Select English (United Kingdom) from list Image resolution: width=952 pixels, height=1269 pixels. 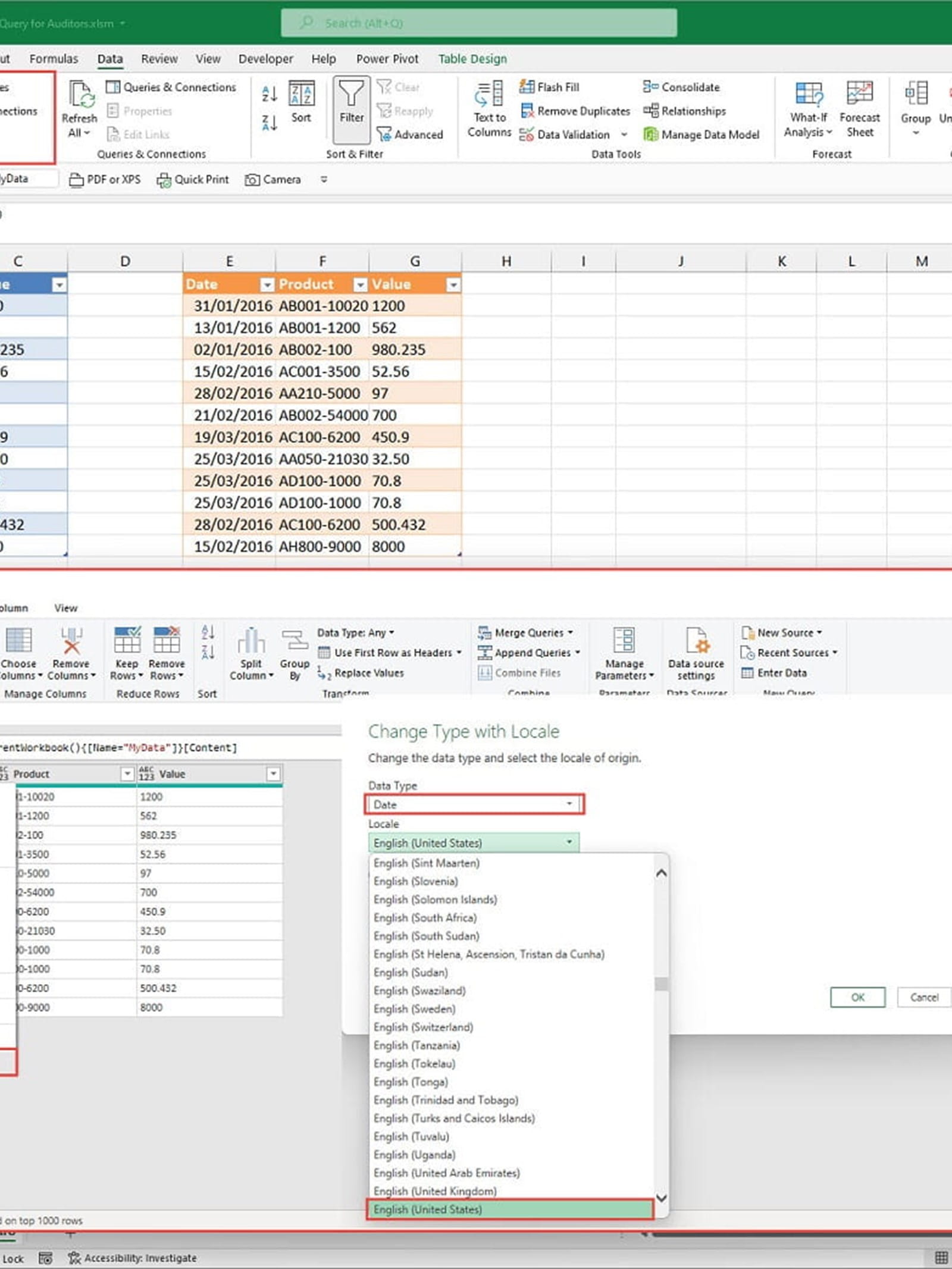point(435,1191)
